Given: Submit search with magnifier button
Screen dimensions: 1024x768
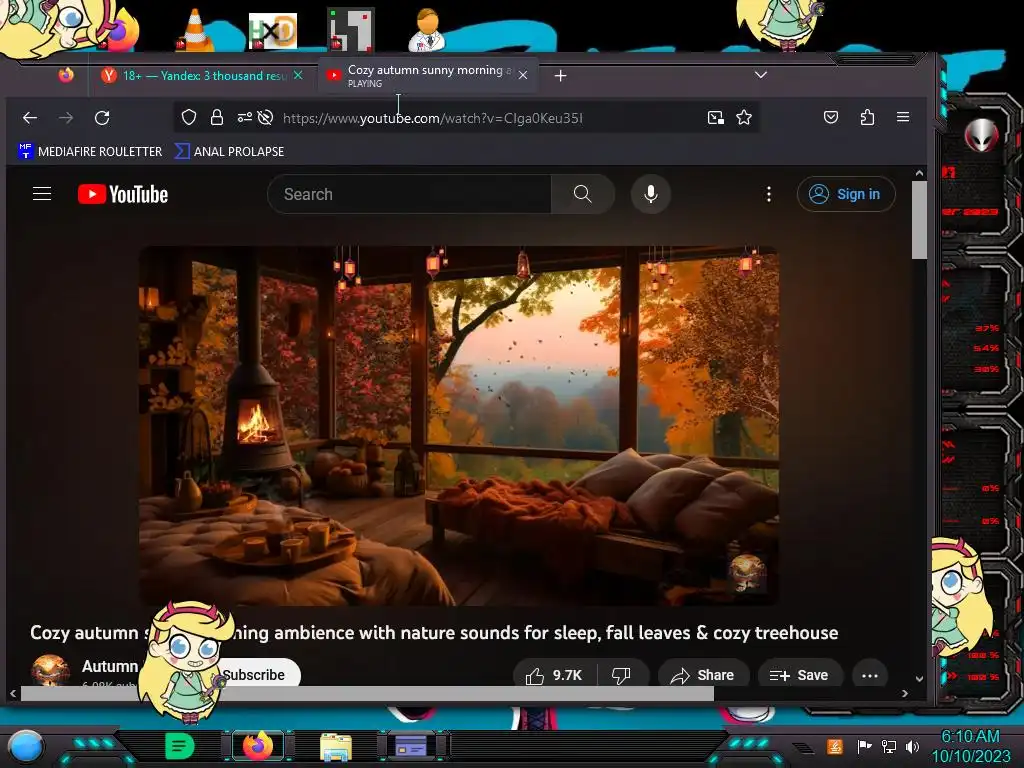Looking at the screenshot, I should pyautogui.click(x=583, y=194).
